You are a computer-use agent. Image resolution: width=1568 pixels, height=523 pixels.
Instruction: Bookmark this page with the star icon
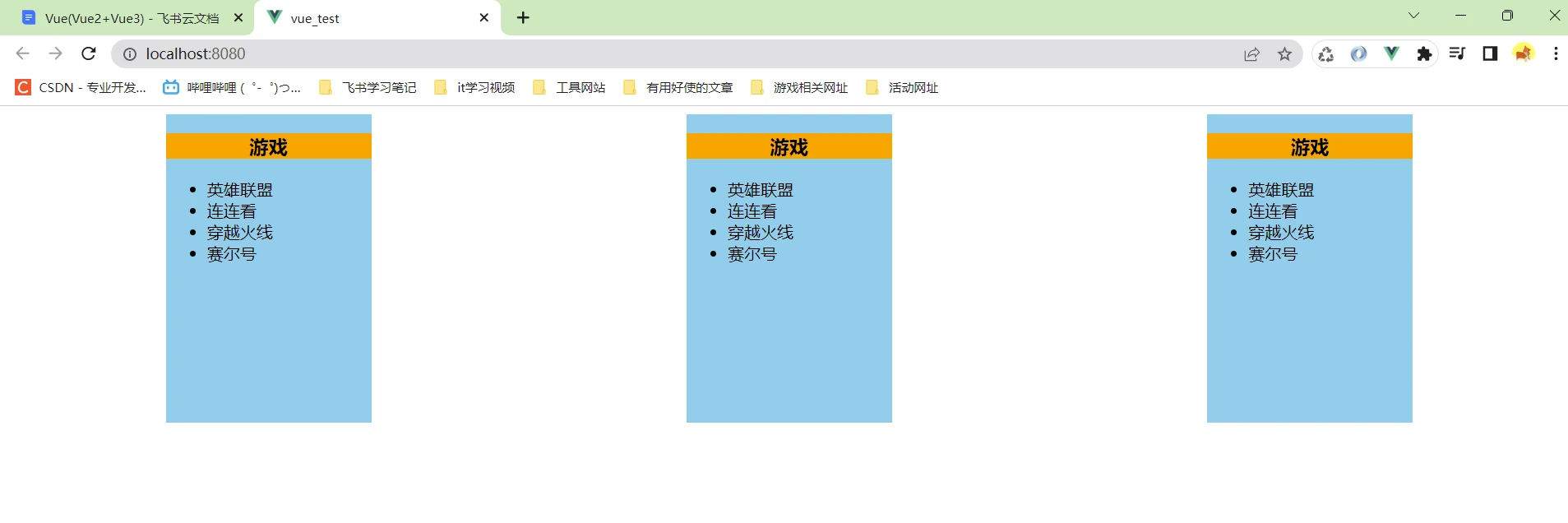[x=1284, y=54]
